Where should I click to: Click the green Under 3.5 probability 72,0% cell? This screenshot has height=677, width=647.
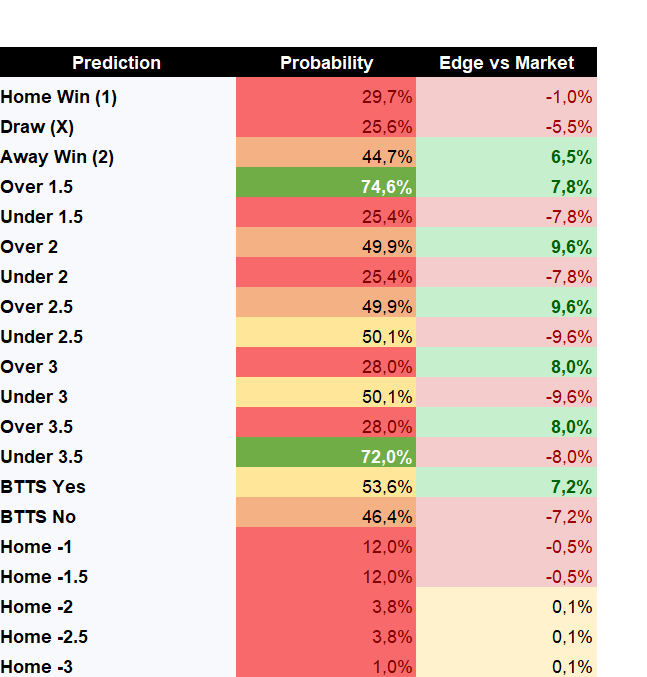[326, 457]
